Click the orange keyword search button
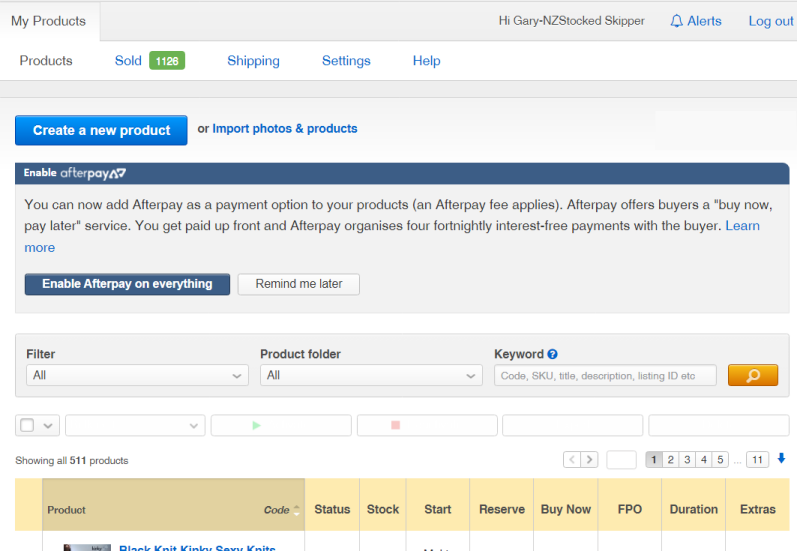 (752, 375)
